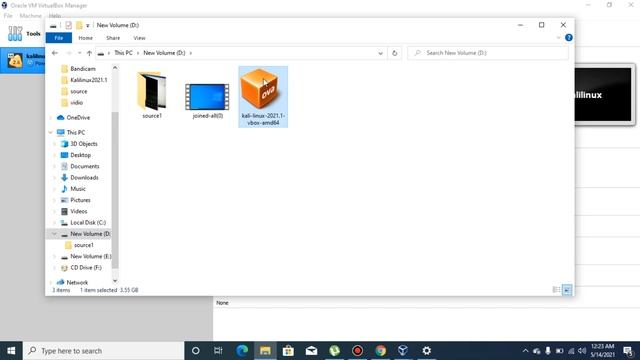Select OneDrive in navigation pane
Viewport: 640px width, 360px height.
pos(78,118)
